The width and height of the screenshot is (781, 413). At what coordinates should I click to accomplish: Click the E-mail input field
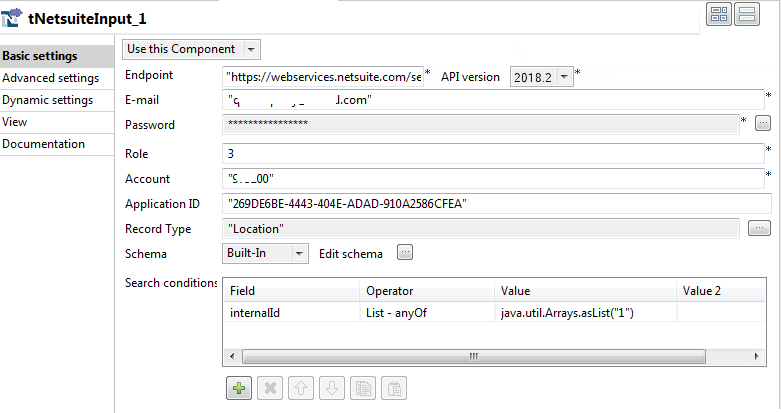pyautogui.click(x=493, y=100)
